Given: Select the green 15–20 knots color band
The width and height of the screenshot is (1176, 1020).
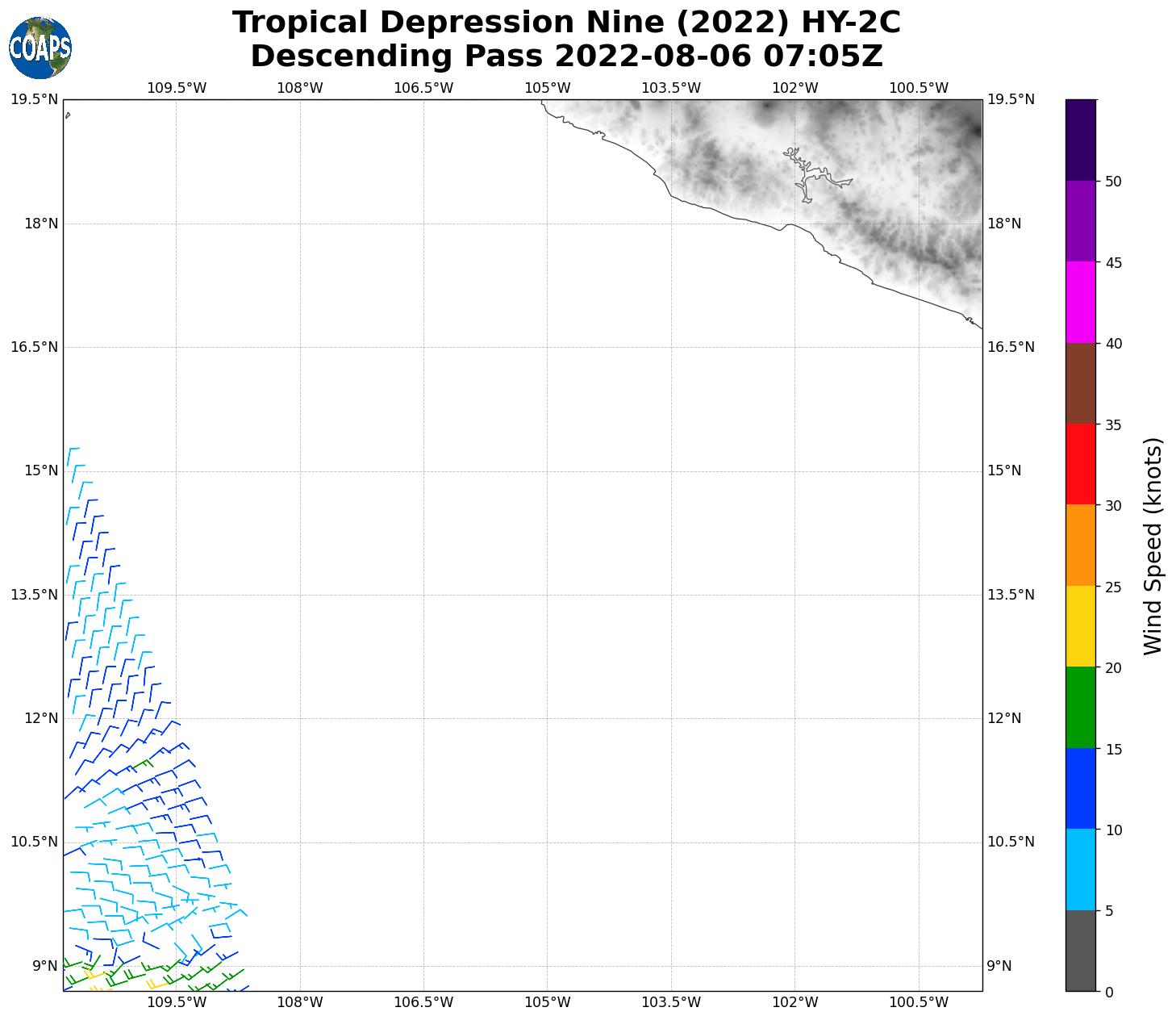Looking at the screenshot, I should coord(1080,707).
